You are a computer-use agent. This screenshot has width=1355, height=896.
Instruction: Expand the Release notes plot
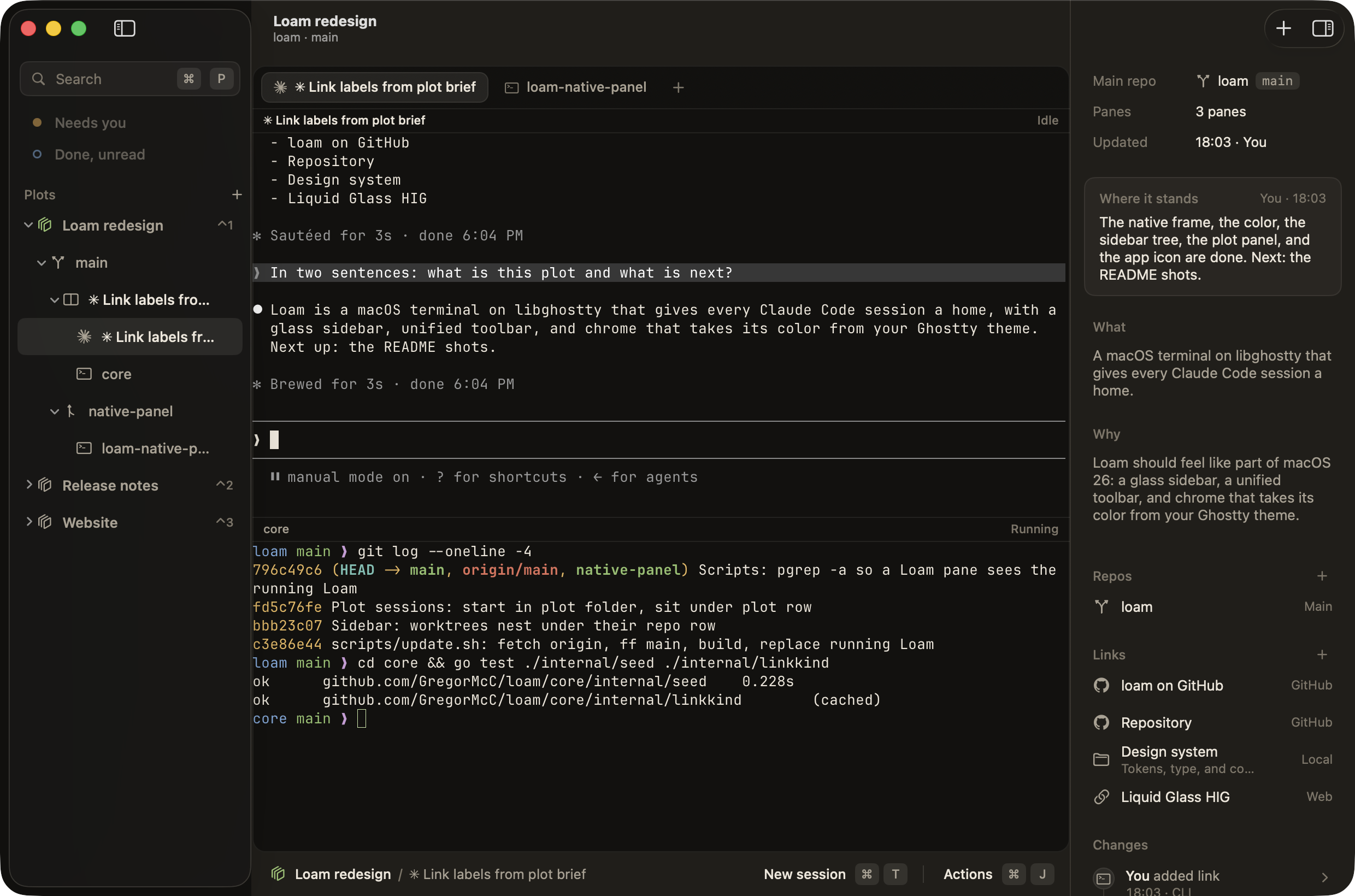(x=28, y=485)
